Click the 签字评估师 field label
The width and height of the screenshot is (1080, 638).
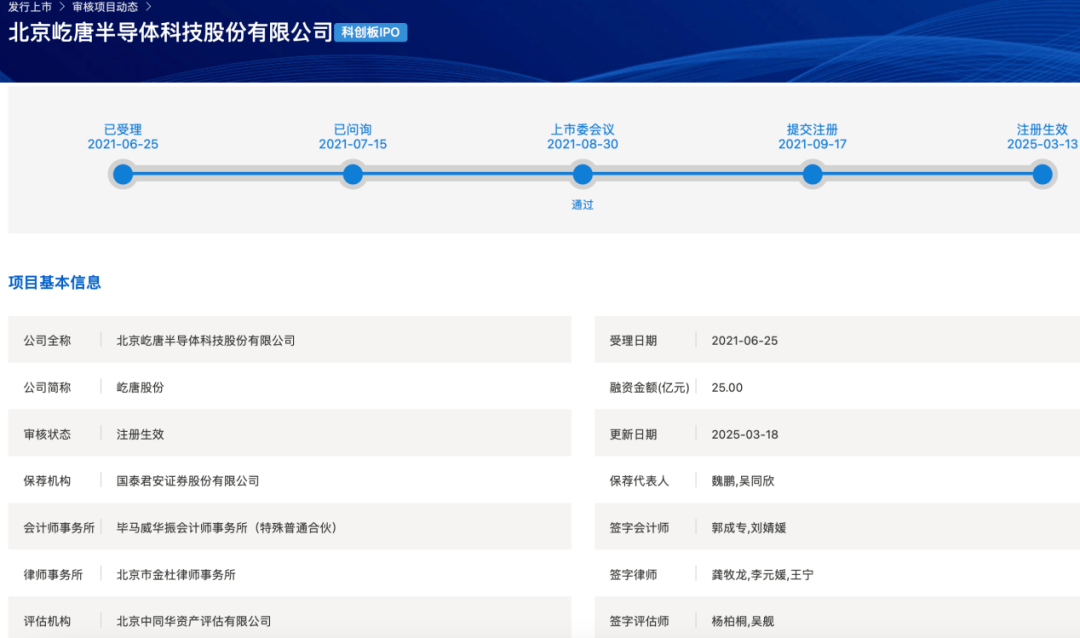coord(639,621)
